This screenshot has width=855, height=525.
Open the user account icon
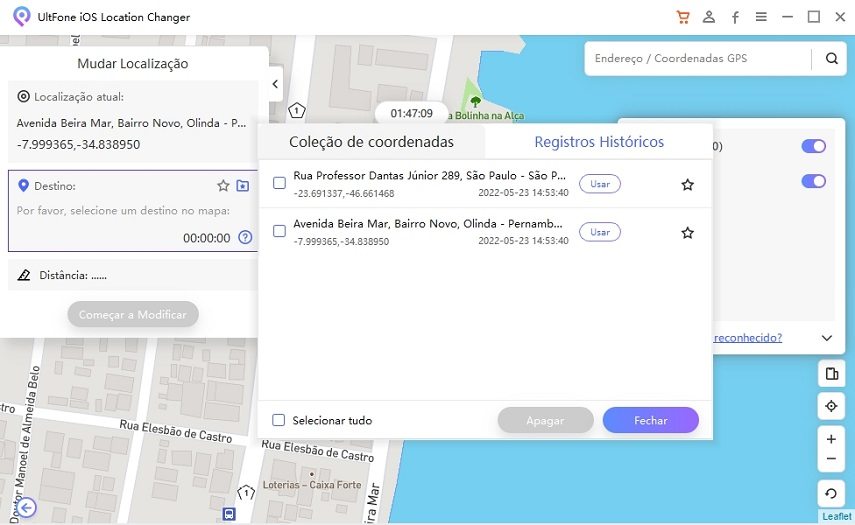point(709,17)
